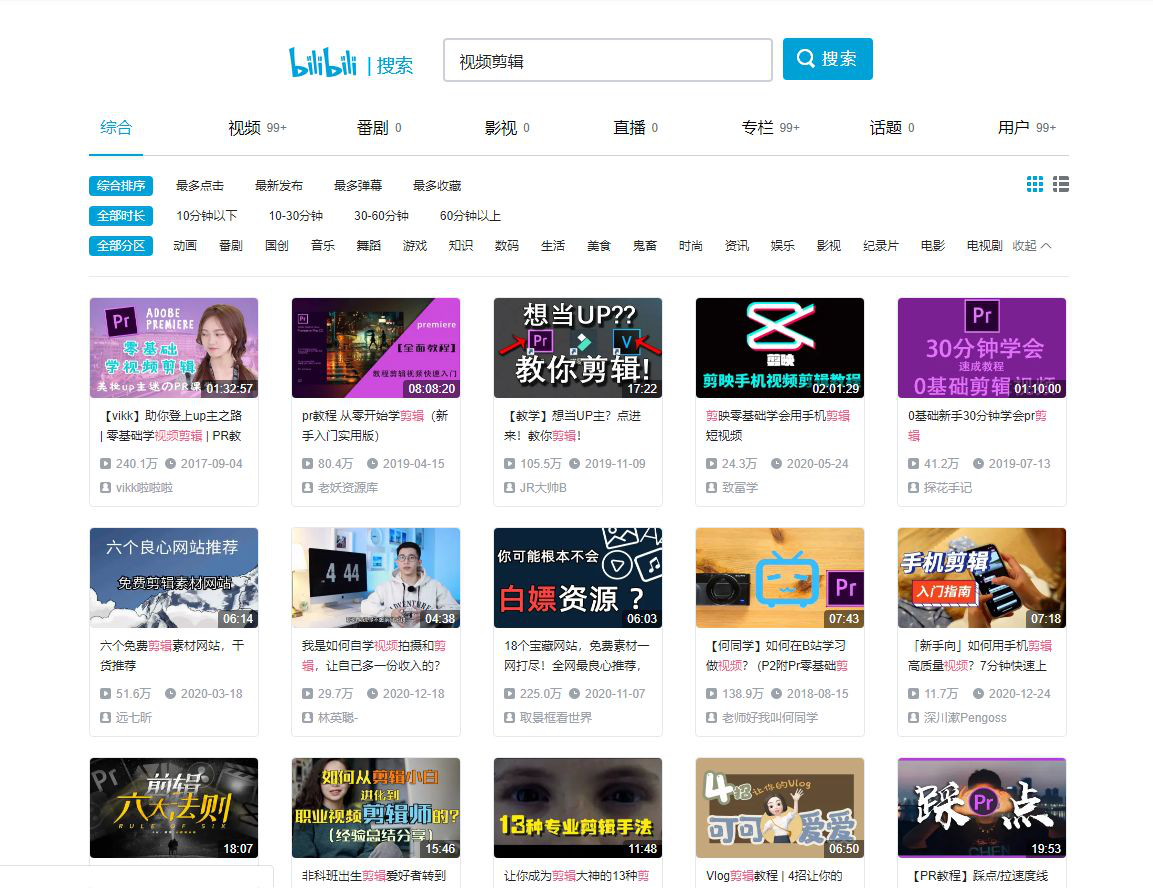The height and width of the screenshot is (888, 1153).
Task: Open the 用户 99+ tab
Action: tap(1027, 128)
